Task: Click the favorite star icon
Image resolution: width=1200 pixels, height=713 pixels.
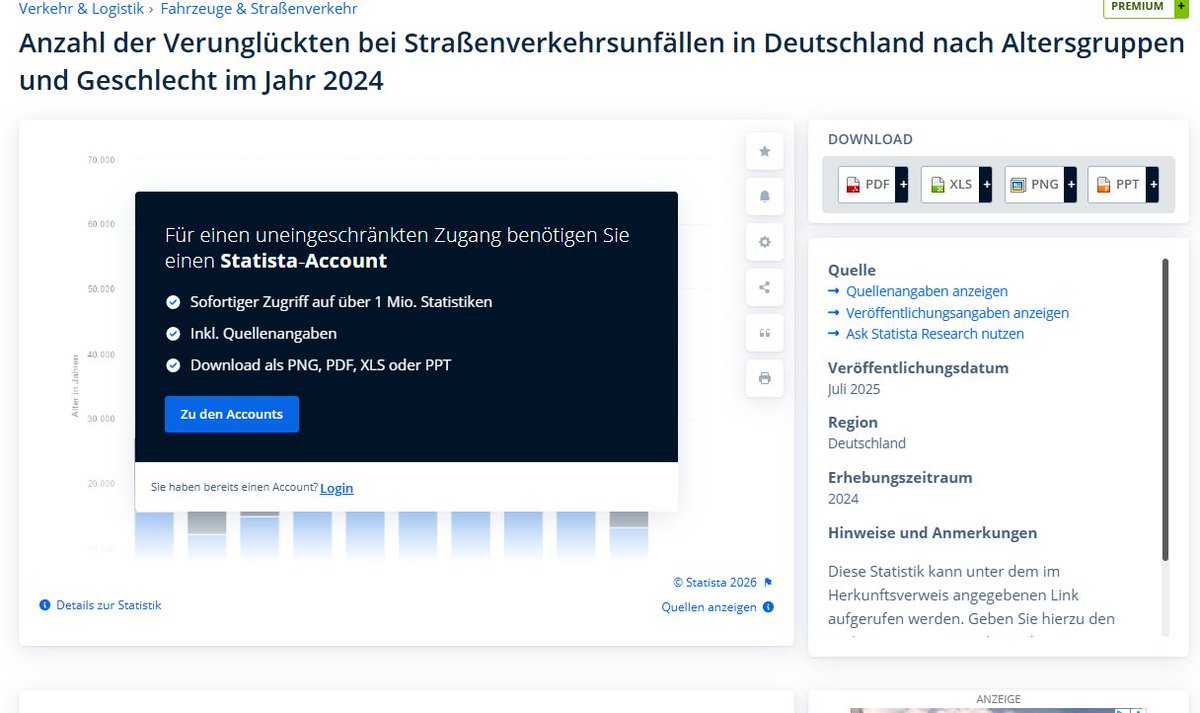Action: 765,151
